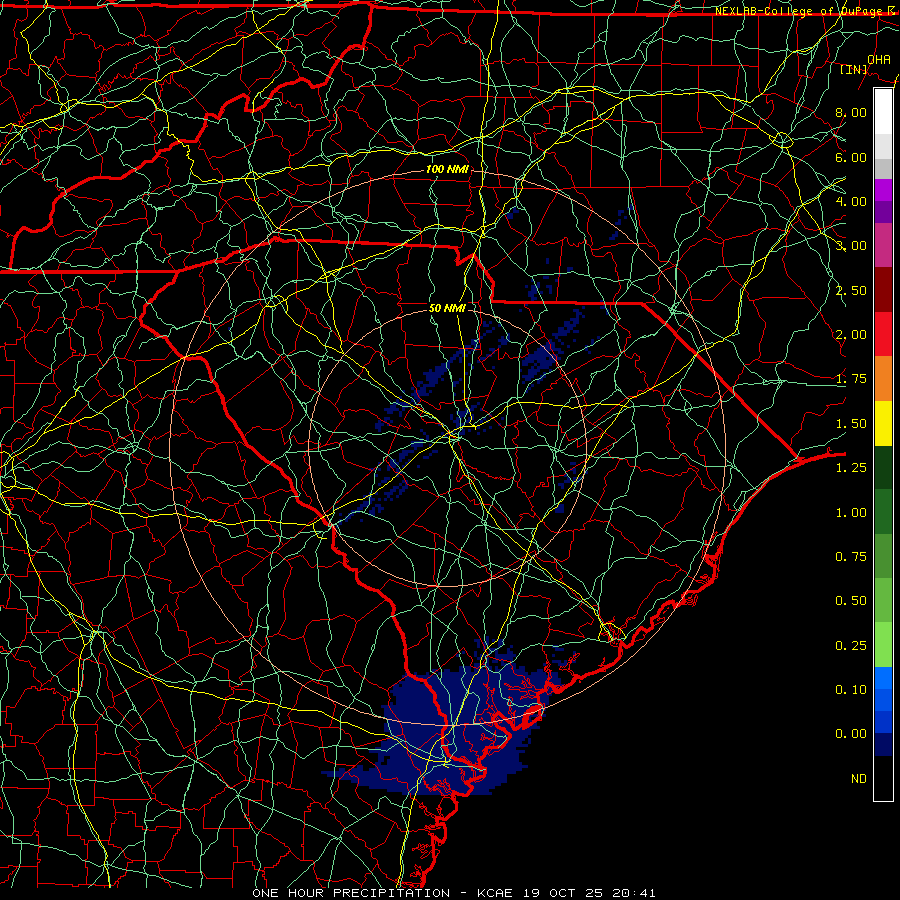Click the 50 NMI range ring label
Image resolution: width=900 pixels, height=900 pixels.
tap(447, 308)
